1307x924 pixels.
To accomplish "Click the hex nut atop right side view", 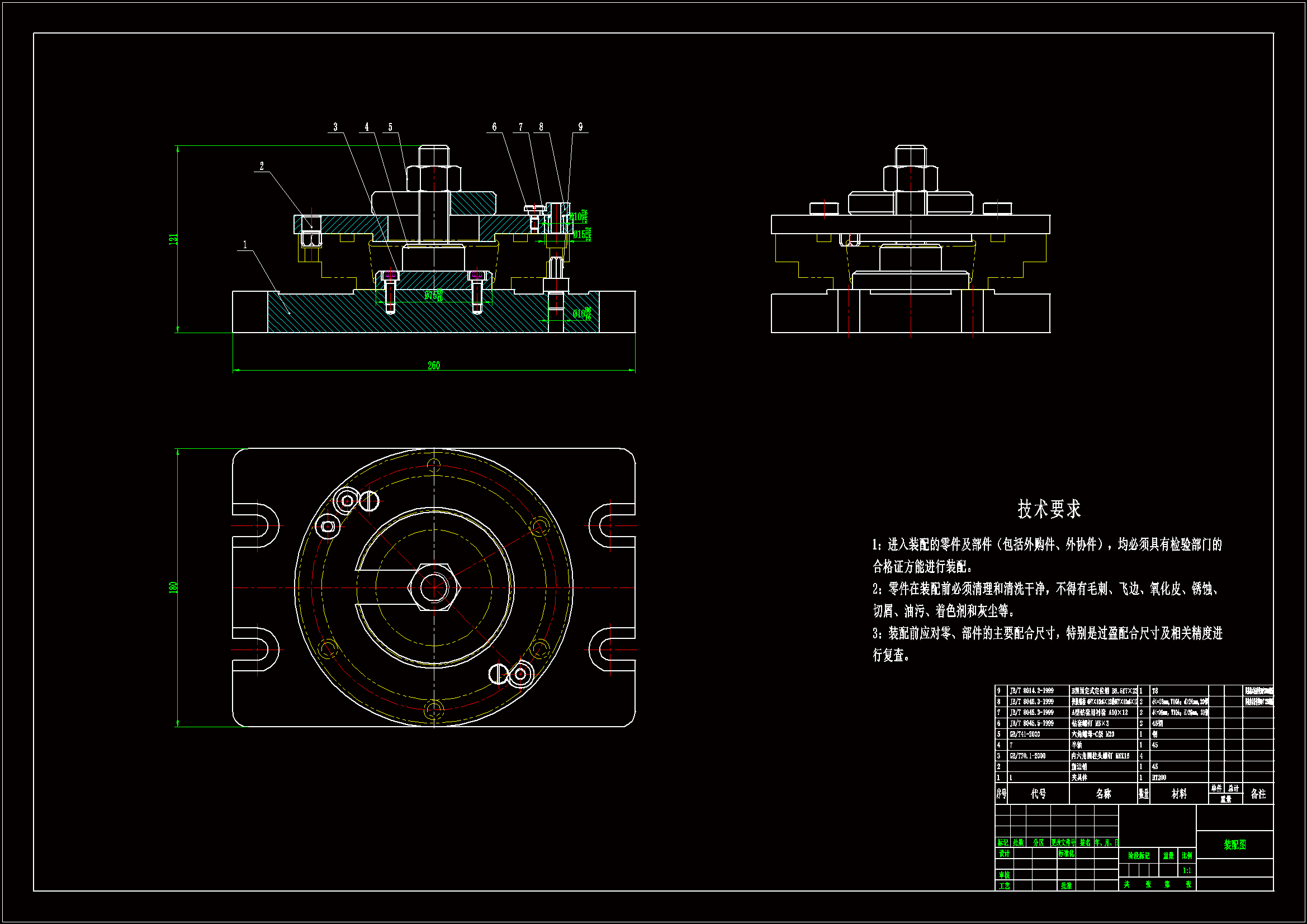I will 911,178.
